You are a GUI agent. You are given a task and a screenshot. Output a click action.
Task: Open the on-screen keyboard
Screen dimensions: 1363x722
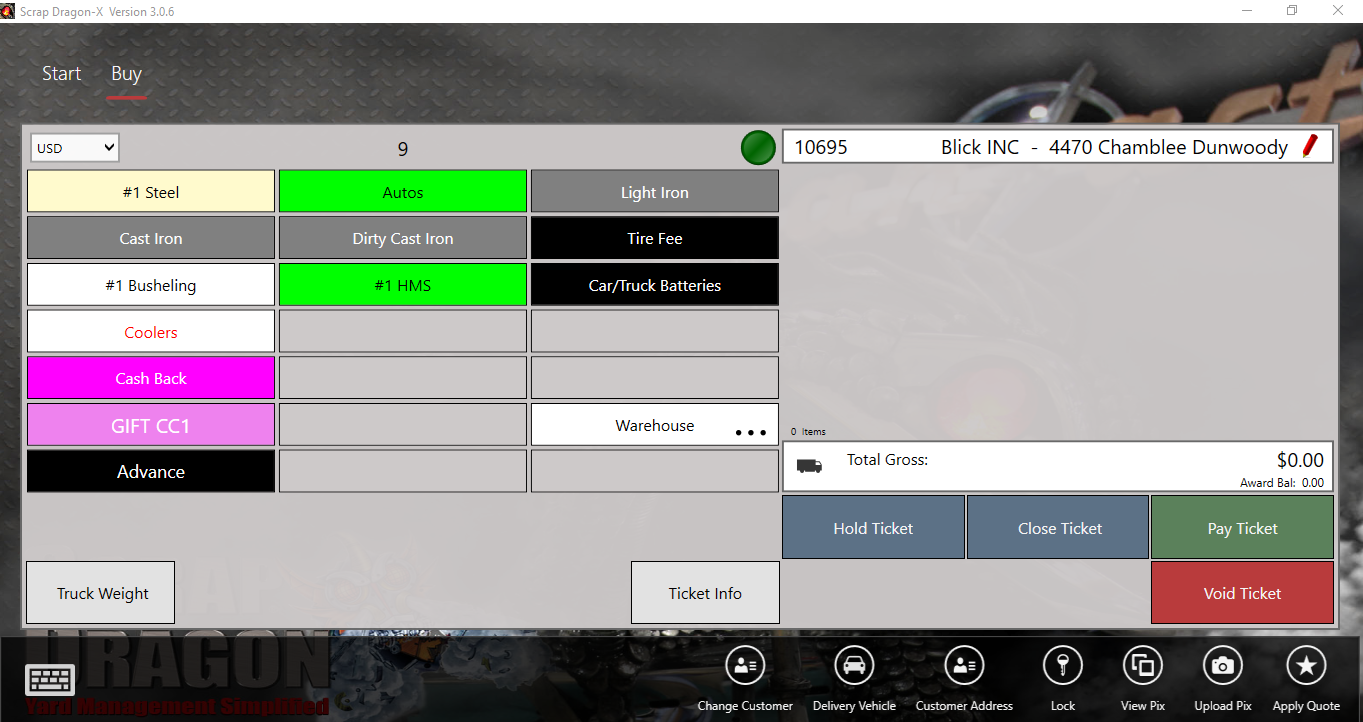coord(48,681)
